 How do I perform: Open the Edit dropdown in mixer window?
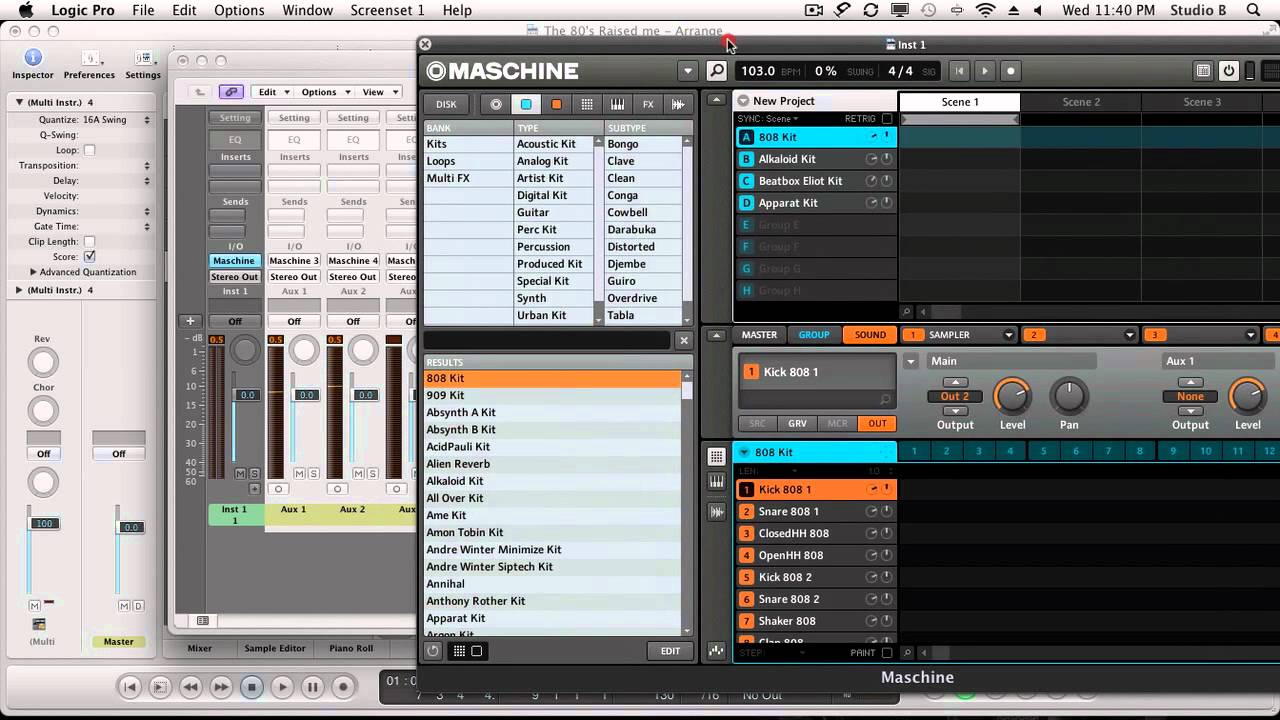(x=274, y=92)
